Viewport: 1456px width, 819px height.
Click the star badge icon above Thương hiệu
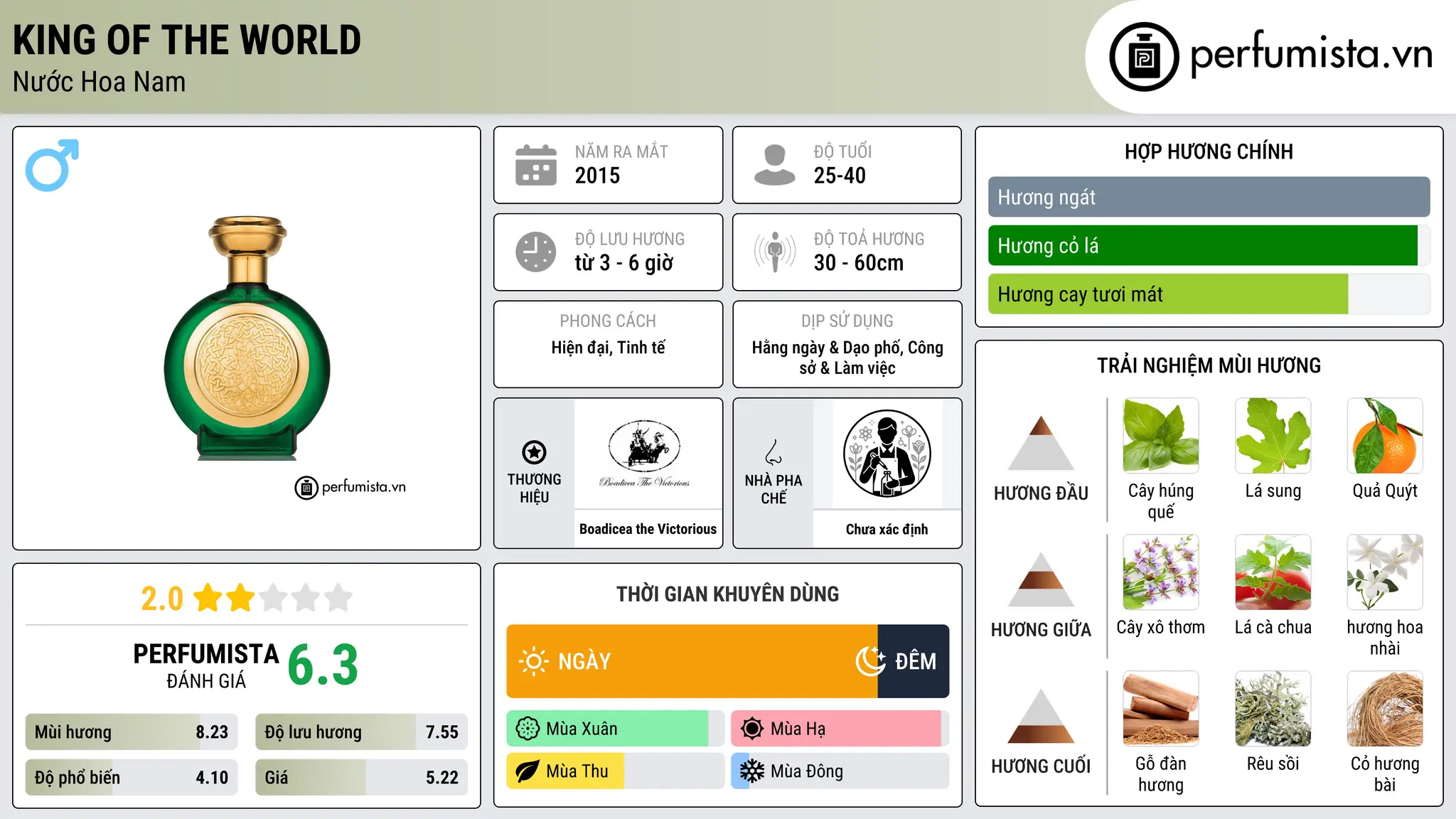pos(534,451)
